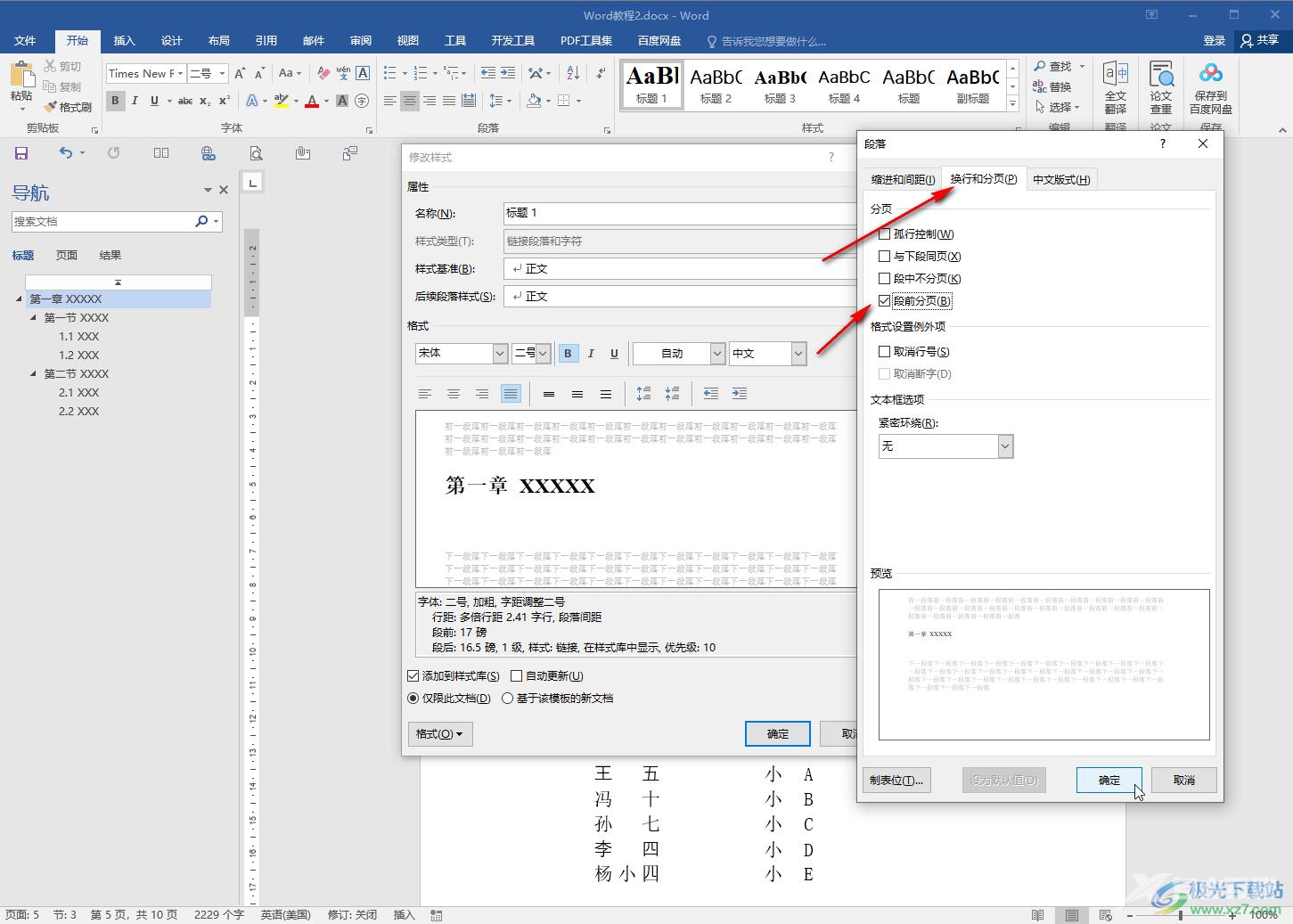Click ribbon bullets list icon

coord(389,73)
